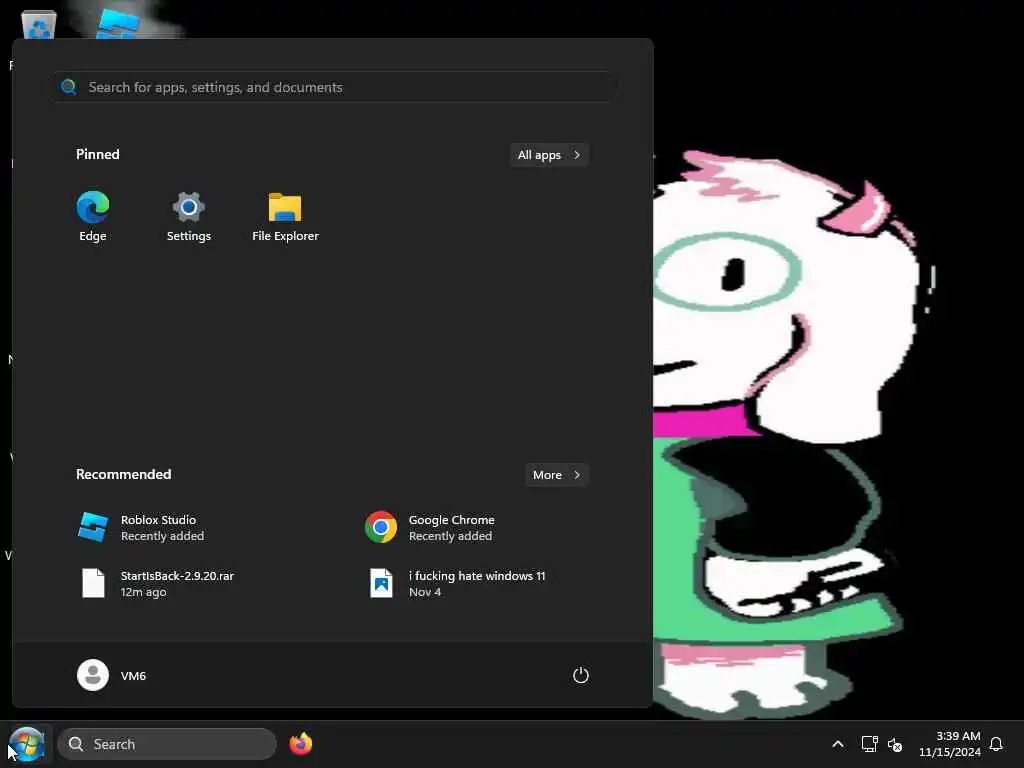Click the Start menu search field
This screenshot has height=768, width=1024.
pos(334,87)
